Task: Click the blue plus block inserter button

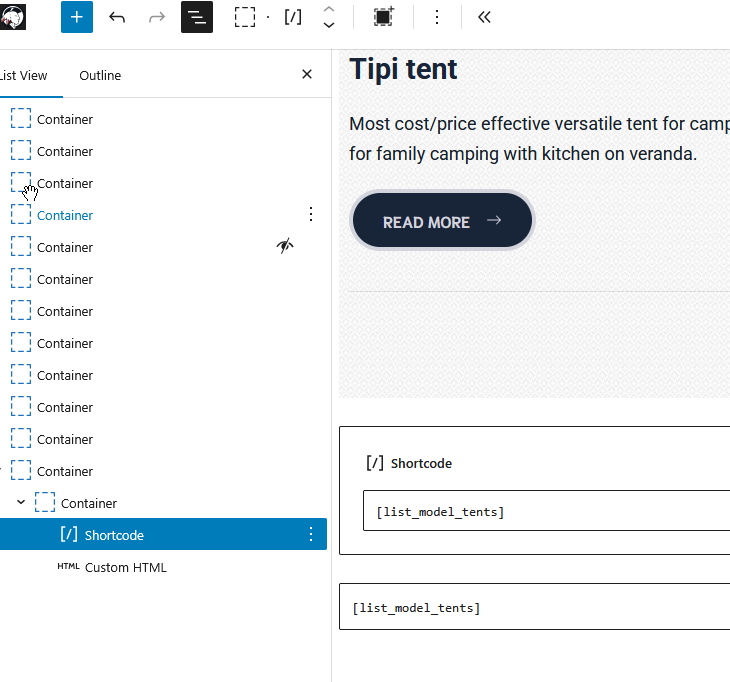Action: click(x=77, y=17)
